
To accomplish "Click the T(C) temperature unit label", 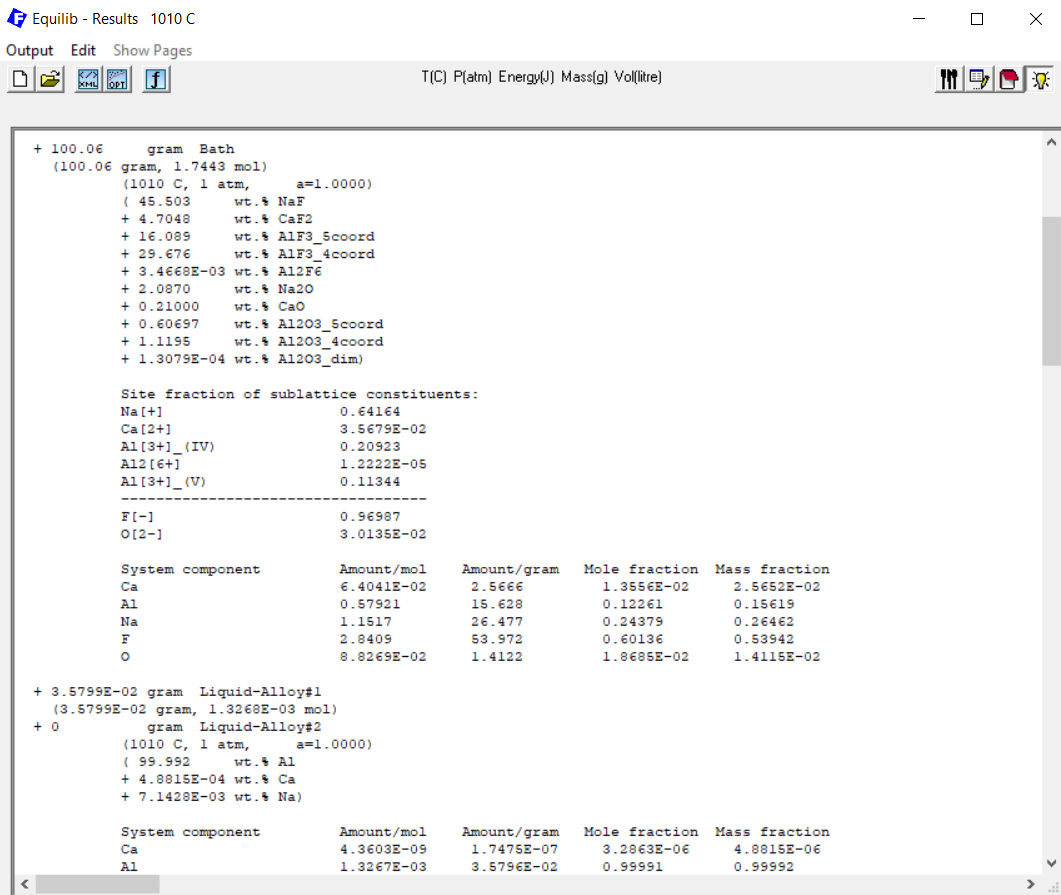I will click(x=432, y=75).
